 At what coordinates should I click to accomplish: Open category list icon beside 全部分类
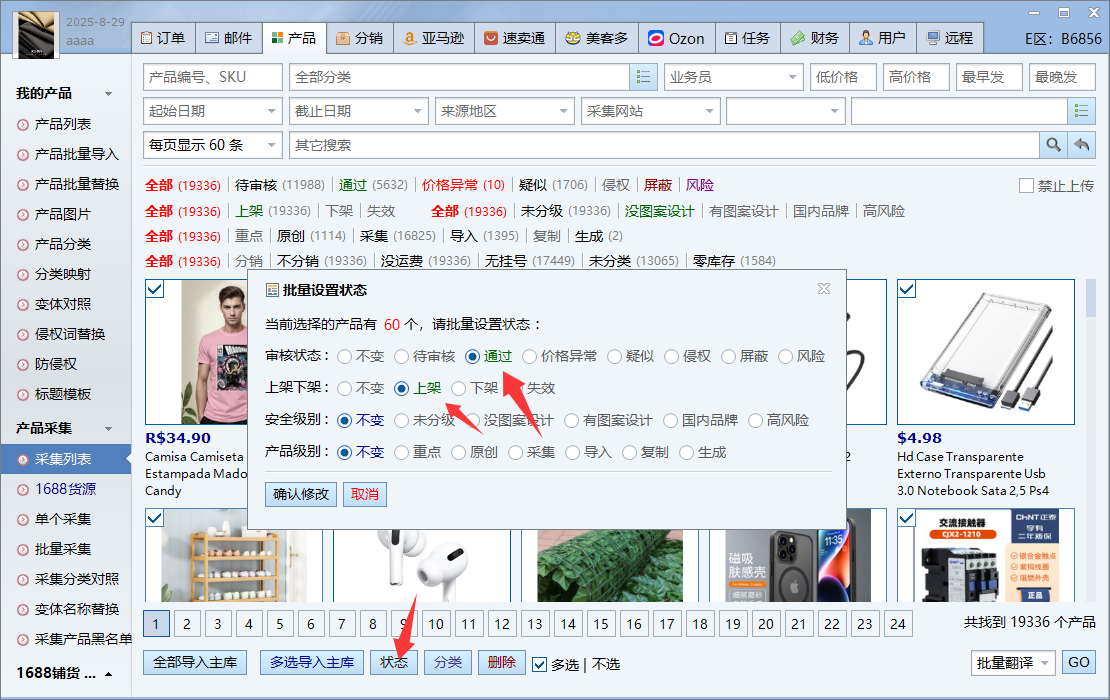click(x=643, y=77)
